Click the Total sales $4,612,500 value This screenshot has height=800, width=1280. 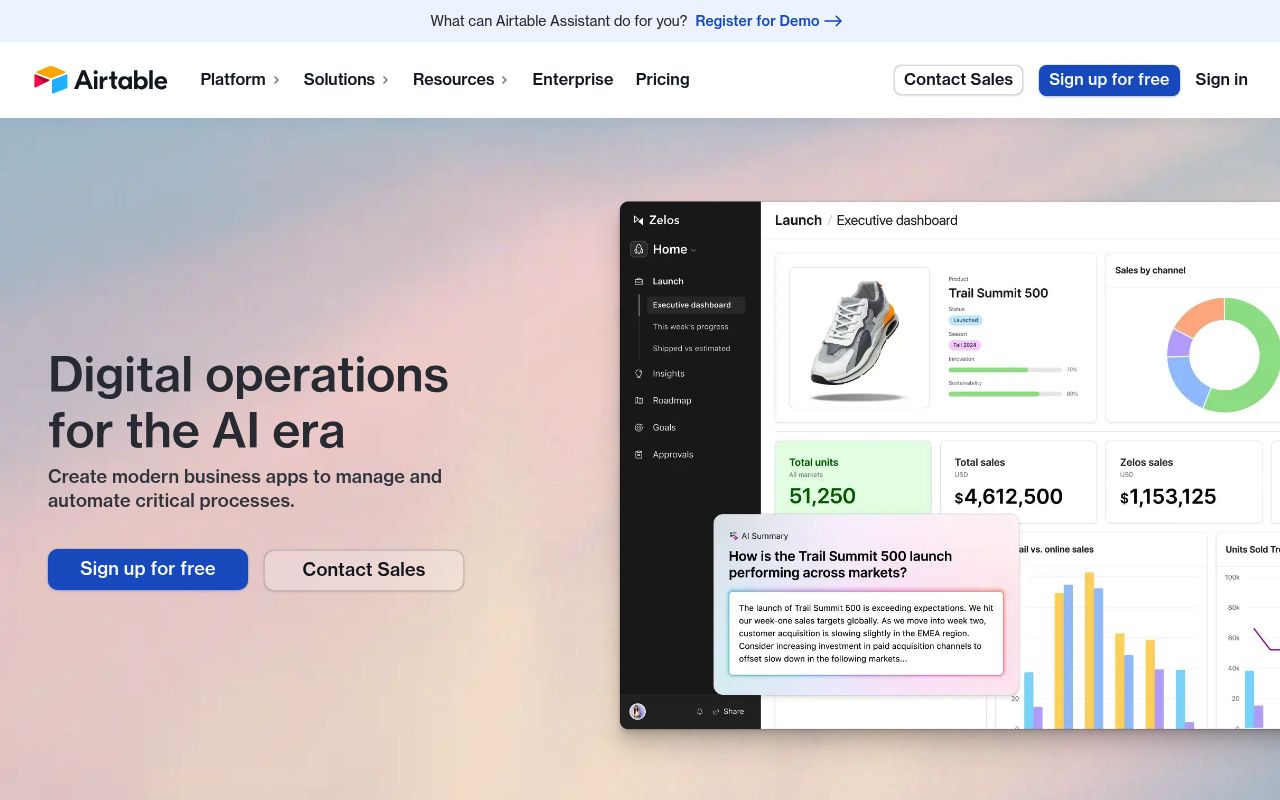click(x=1009, y=497)
